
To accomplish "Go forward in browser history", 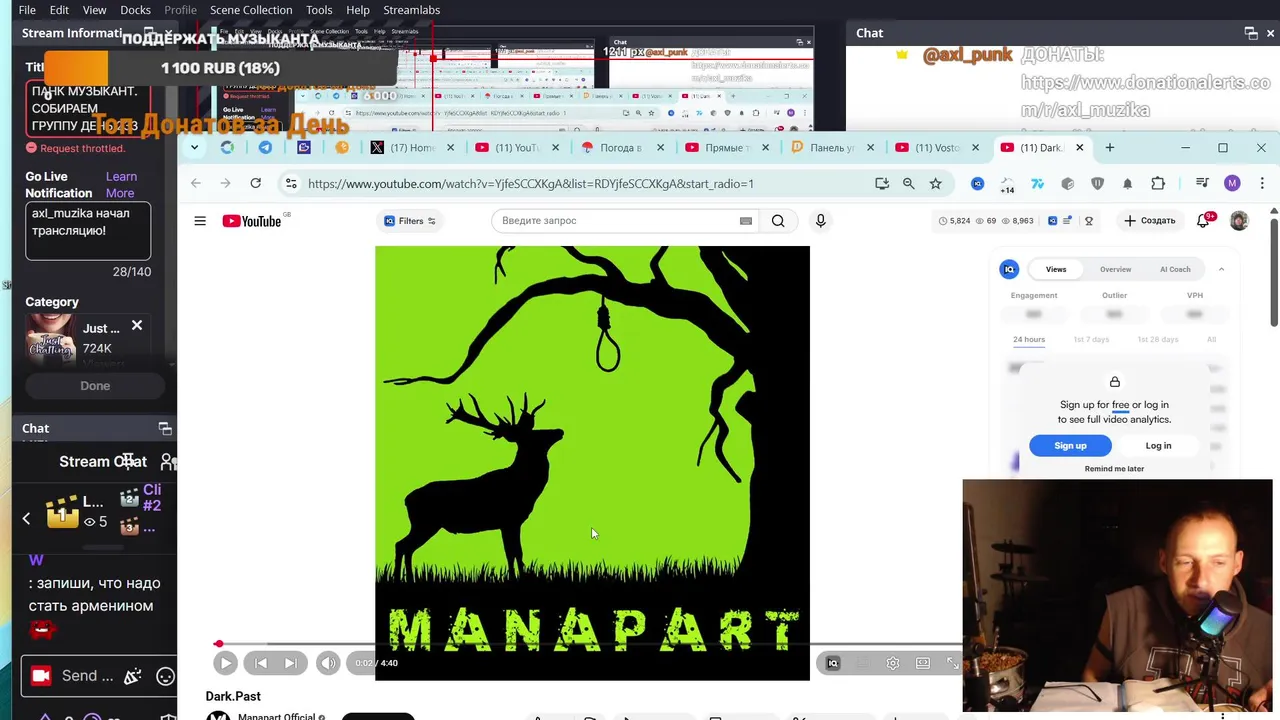I will pos(225,184).
